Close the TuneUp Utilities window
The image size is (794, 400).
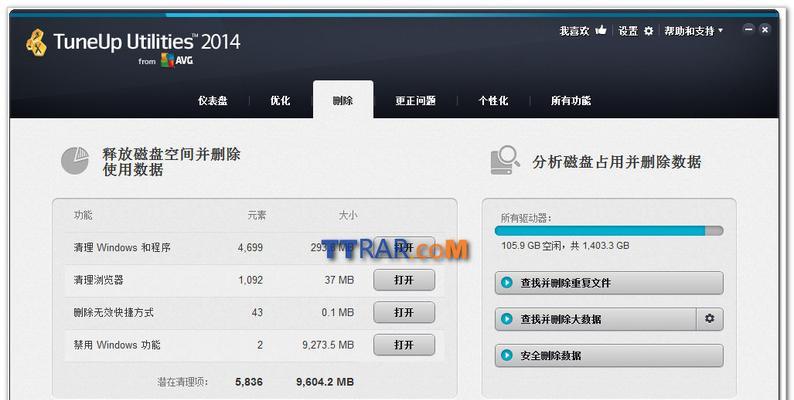point(765,29)
